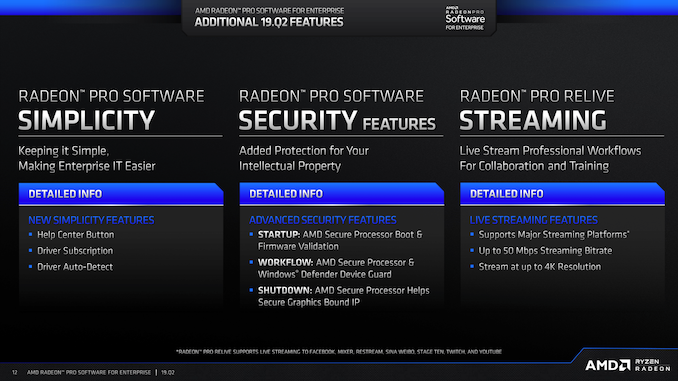Click the Radeon Pro Software for Enterprise logo
The image size is (678, 381).
(x=465, y=18)
